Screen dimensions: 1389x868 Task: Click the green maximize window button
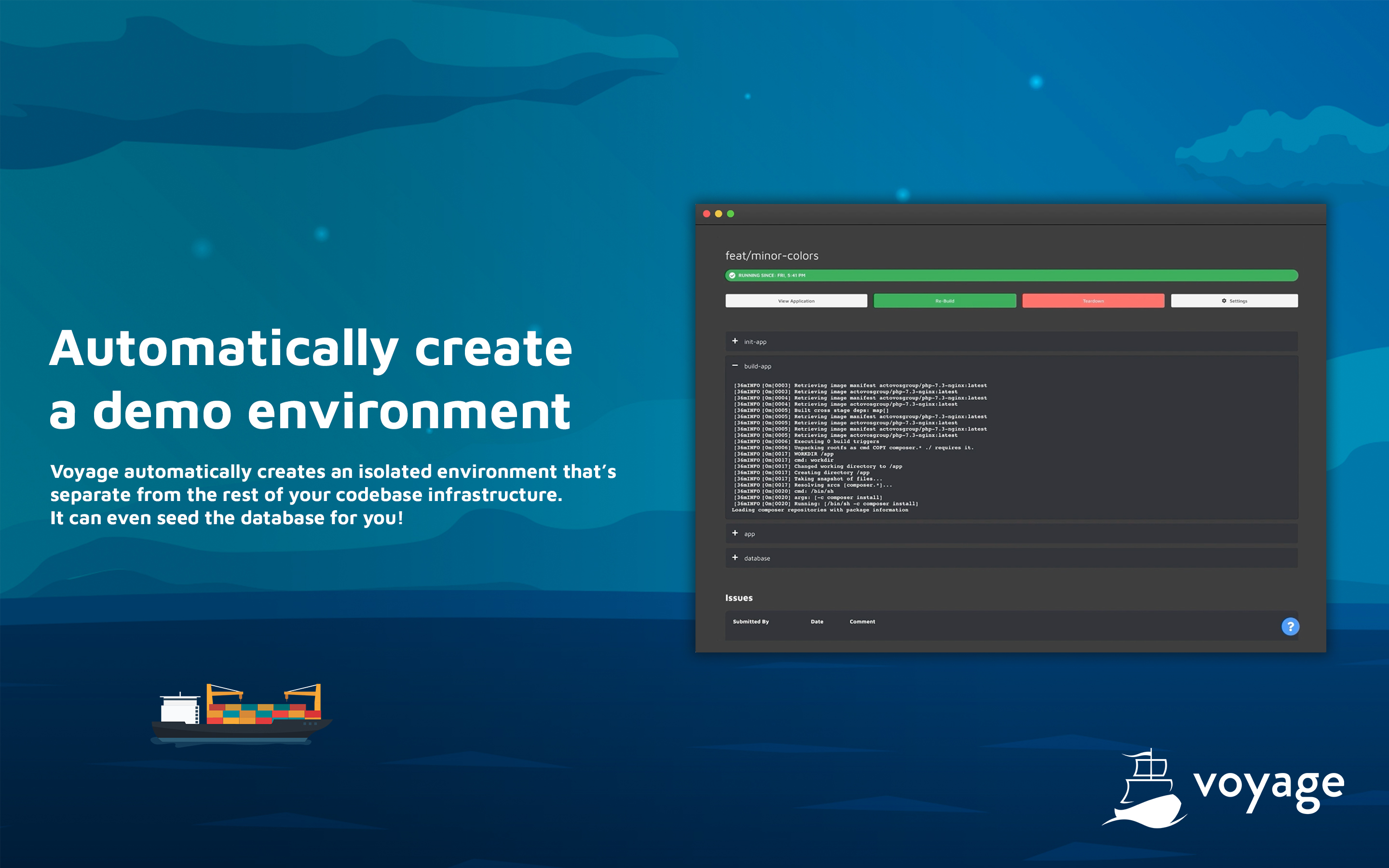point(731,214)
